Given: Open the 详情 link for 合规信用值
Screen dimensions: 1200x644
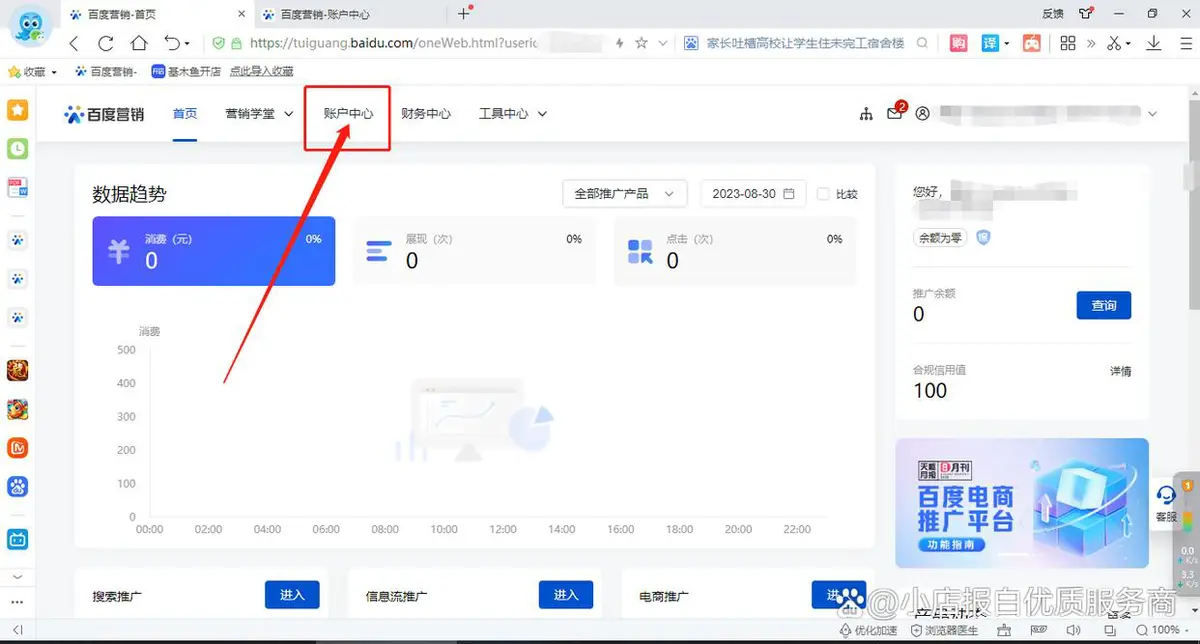Looking at the screenshot, I should tap(1120, 371).
